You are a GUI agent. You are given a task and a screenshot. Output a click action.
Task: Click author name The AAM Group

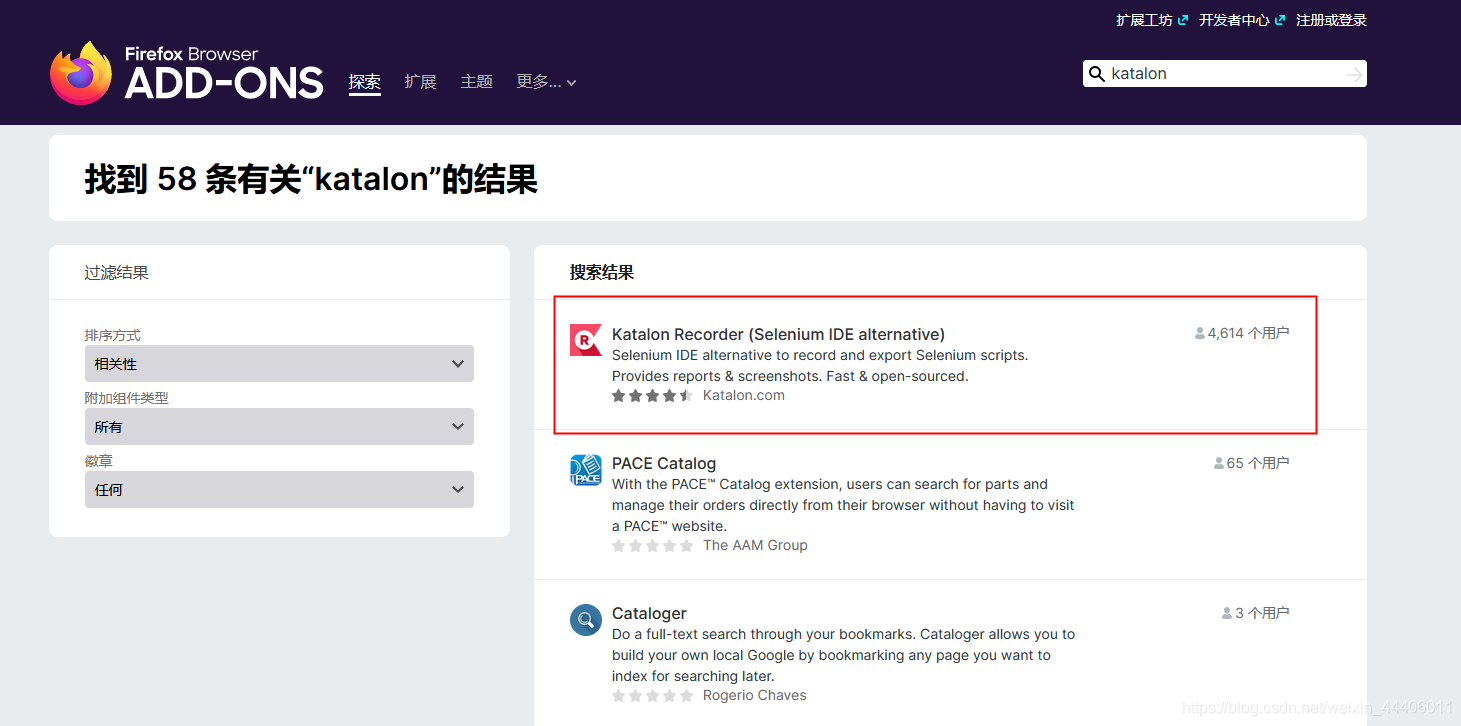pos(755,546)
